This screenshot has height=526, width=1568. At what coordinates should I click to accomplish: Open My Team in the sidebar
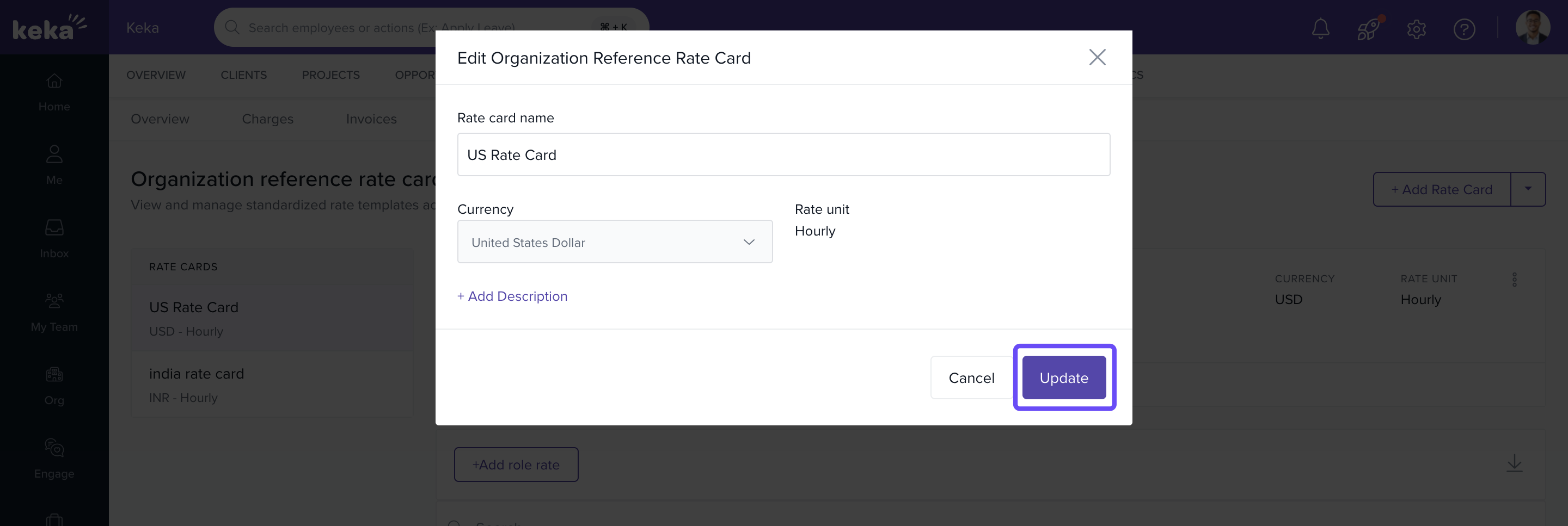54,312
